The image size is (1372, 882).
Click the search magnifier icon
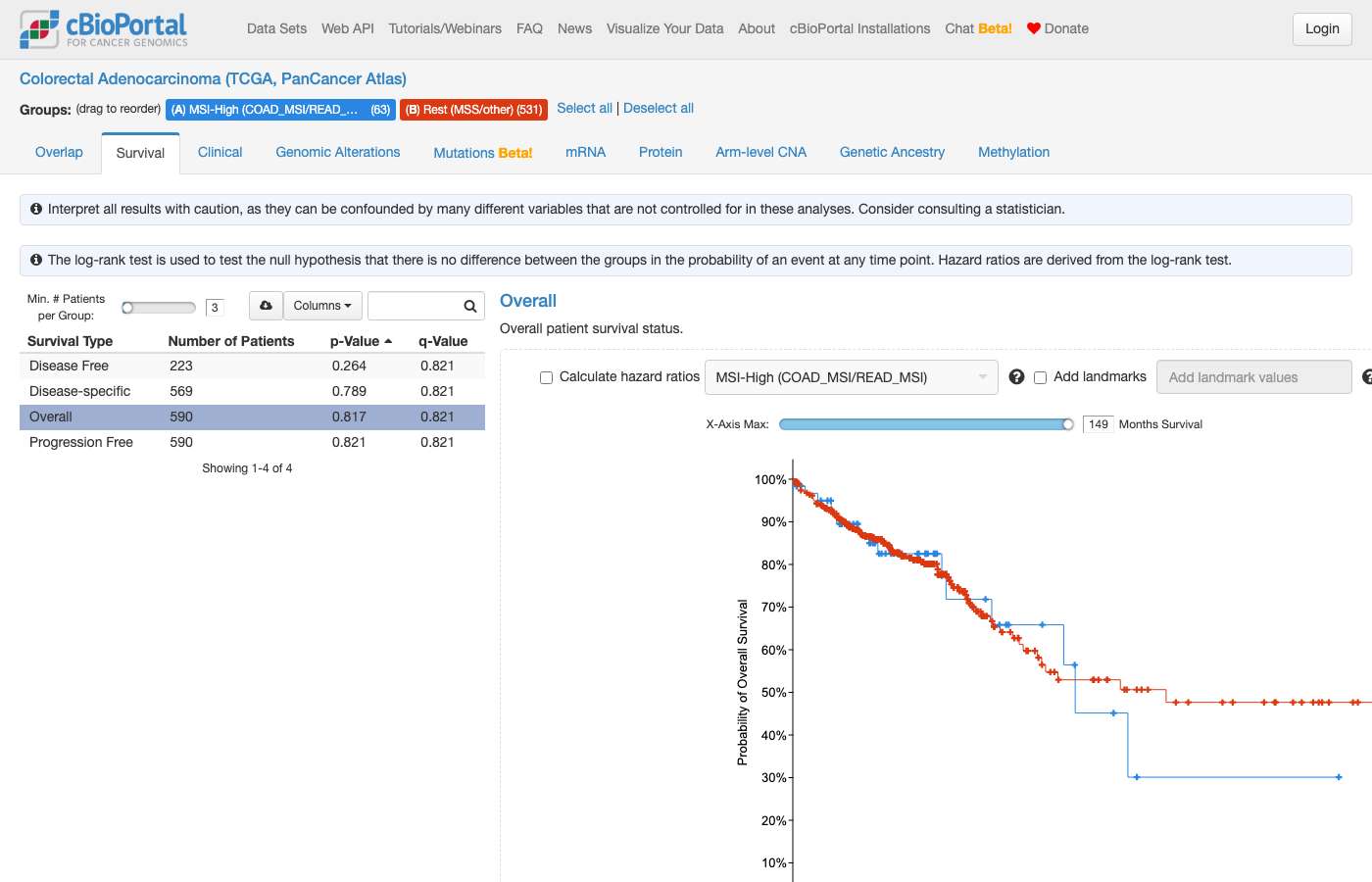coord(470,306)
